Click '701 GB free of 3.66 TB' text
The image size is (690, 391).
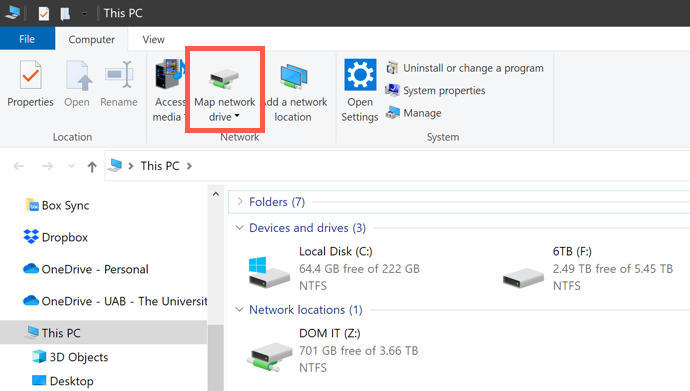(358, 351)
